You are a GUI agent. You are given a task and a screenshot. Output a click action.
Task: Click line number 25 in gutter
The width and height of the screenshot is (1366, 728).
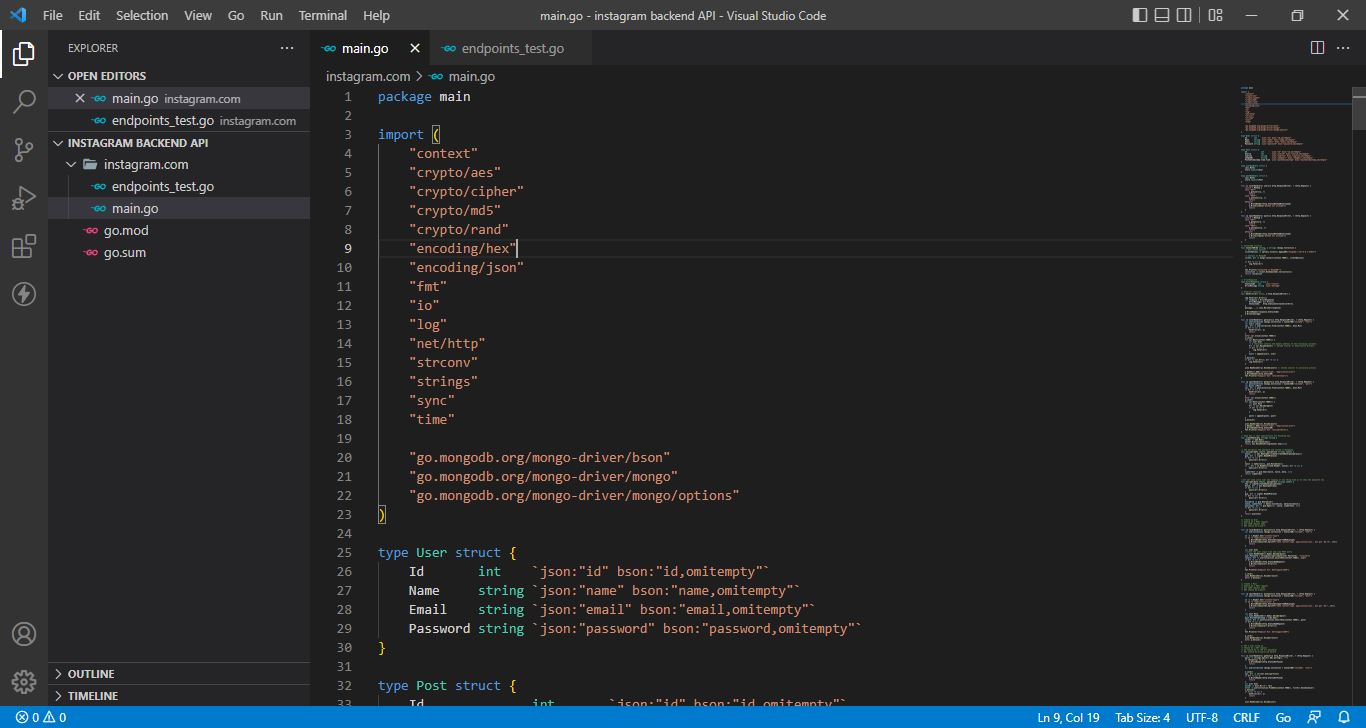point(345,552)
